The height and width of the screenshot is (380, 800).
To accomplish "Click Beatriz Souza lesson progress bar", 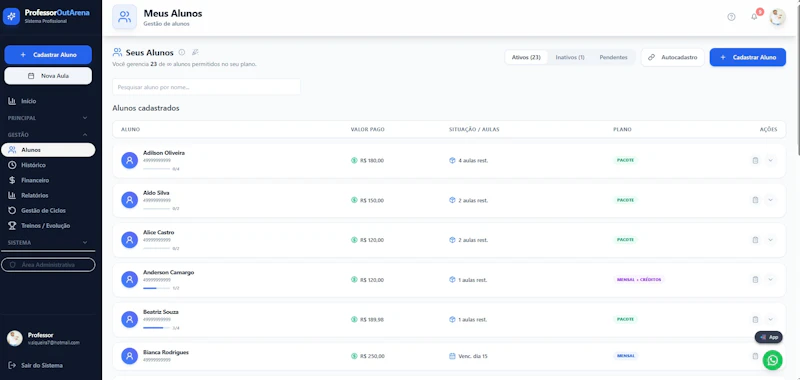I will tap(157, 328).
